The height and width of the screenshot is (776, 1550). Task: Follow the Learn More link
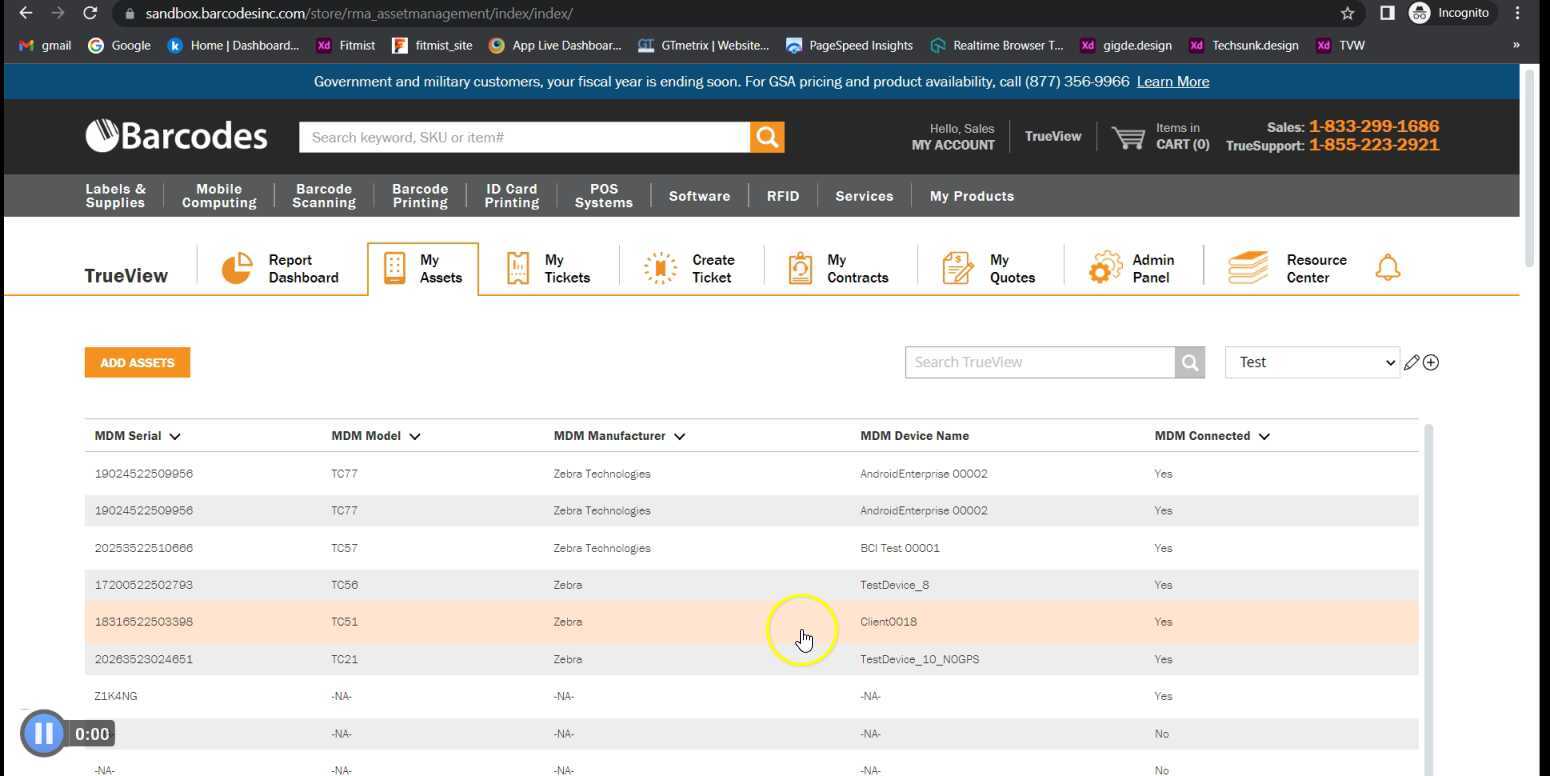click(x=1172, y=82)
